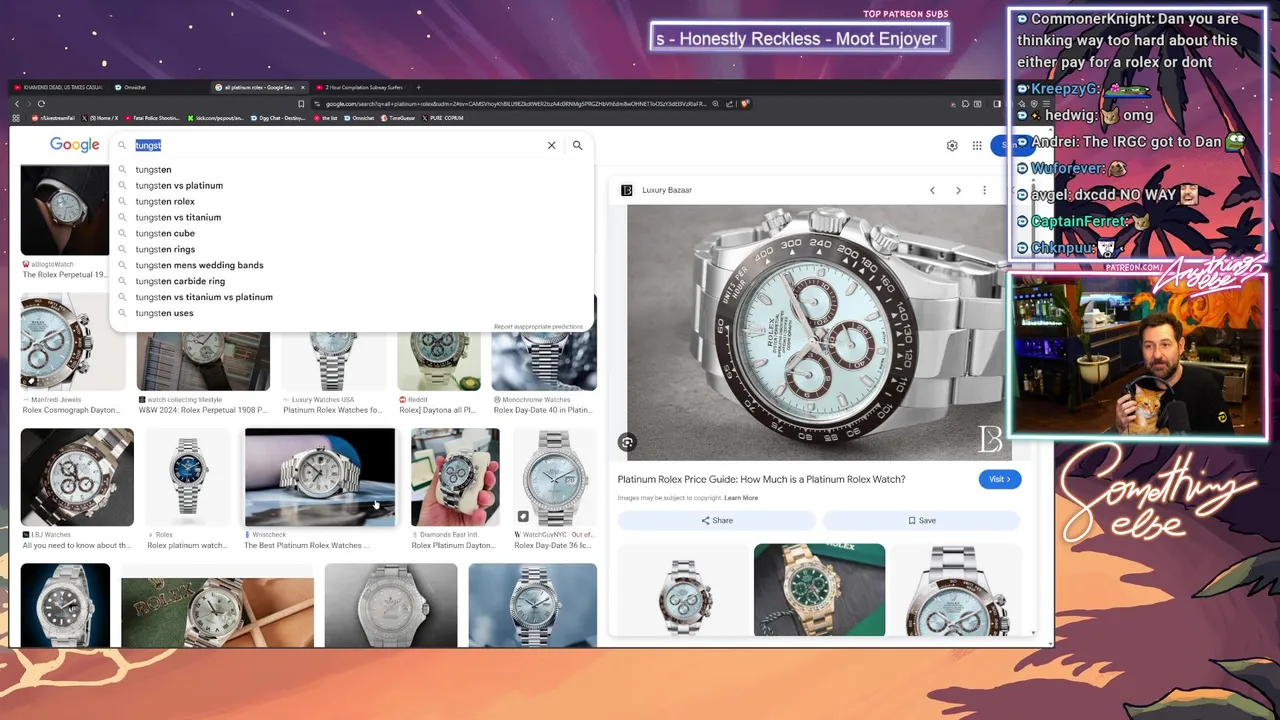The image size is (1280, 720).
Task: Open the r/LivestreamFail bookmark
Action: 54,118
